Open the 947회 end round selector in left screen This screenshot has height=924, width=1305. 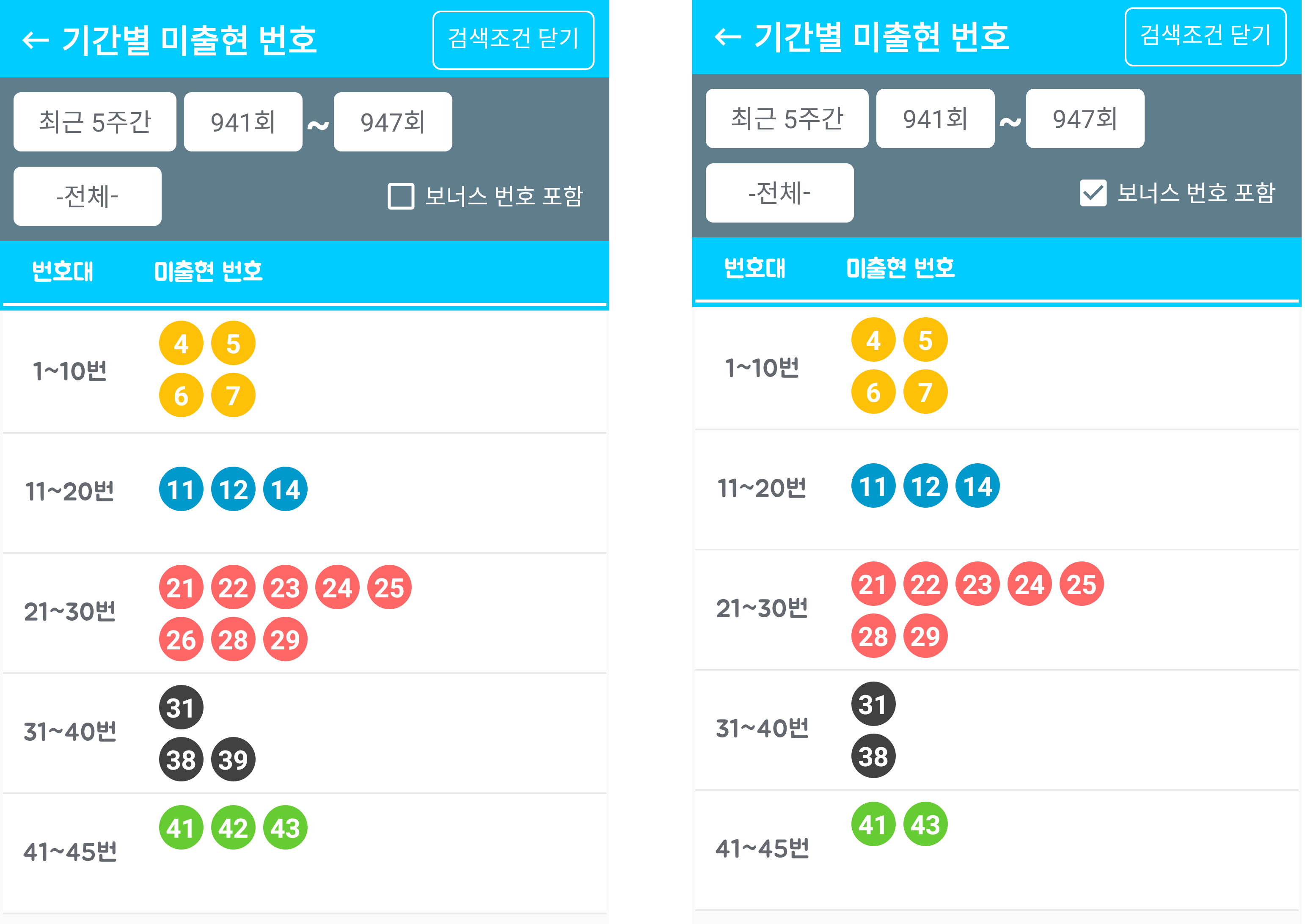pos(393,122)
